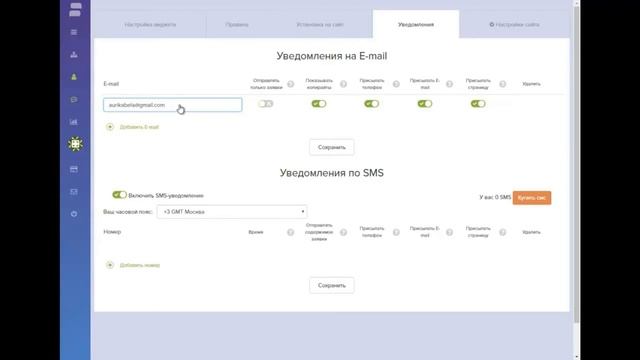Toggle 'Включить SMS-уведомления' switch

click(x=120, y=195)
